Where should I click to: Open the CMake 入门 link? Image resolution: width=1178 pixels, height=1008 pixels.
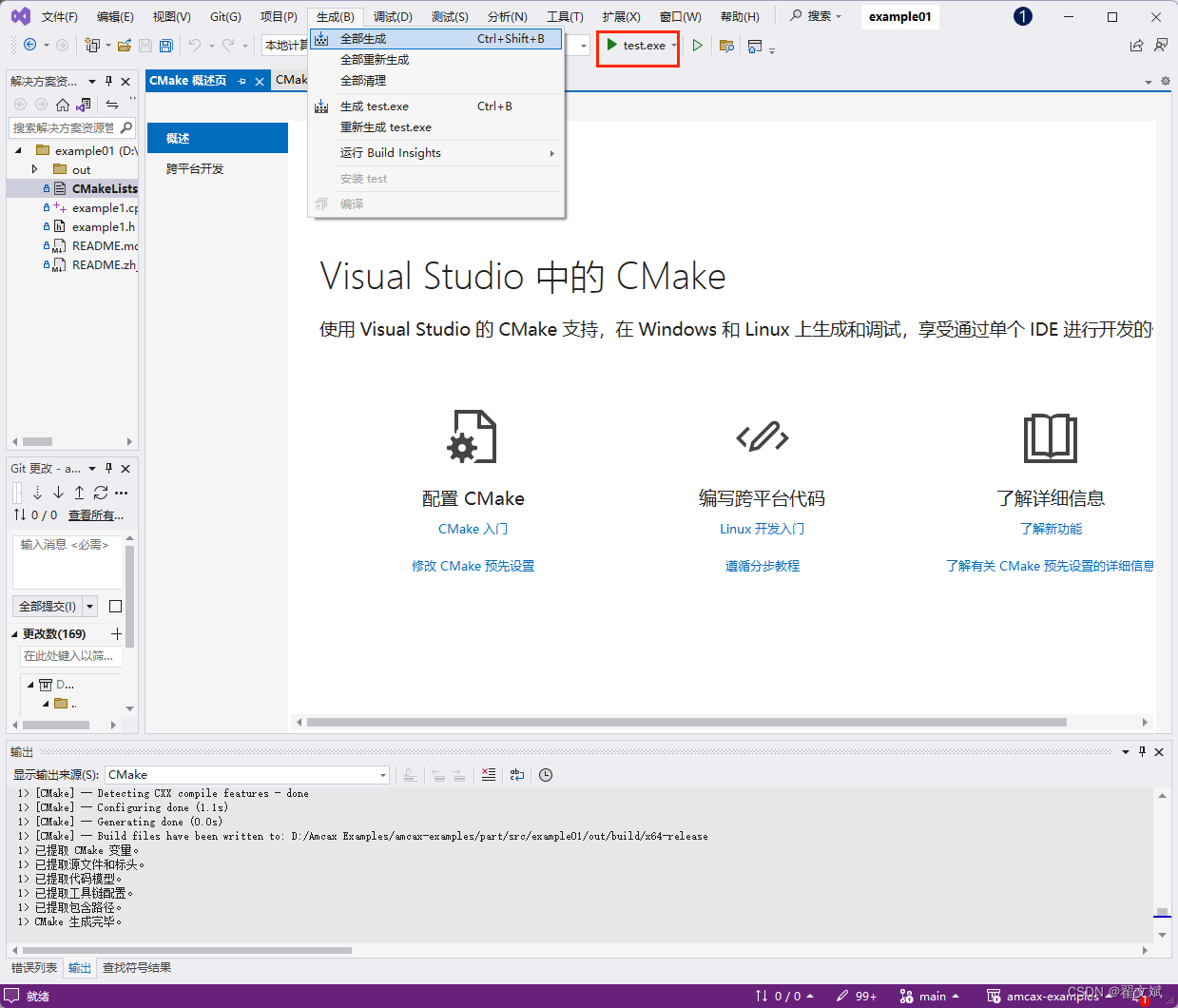click(473, 528)
